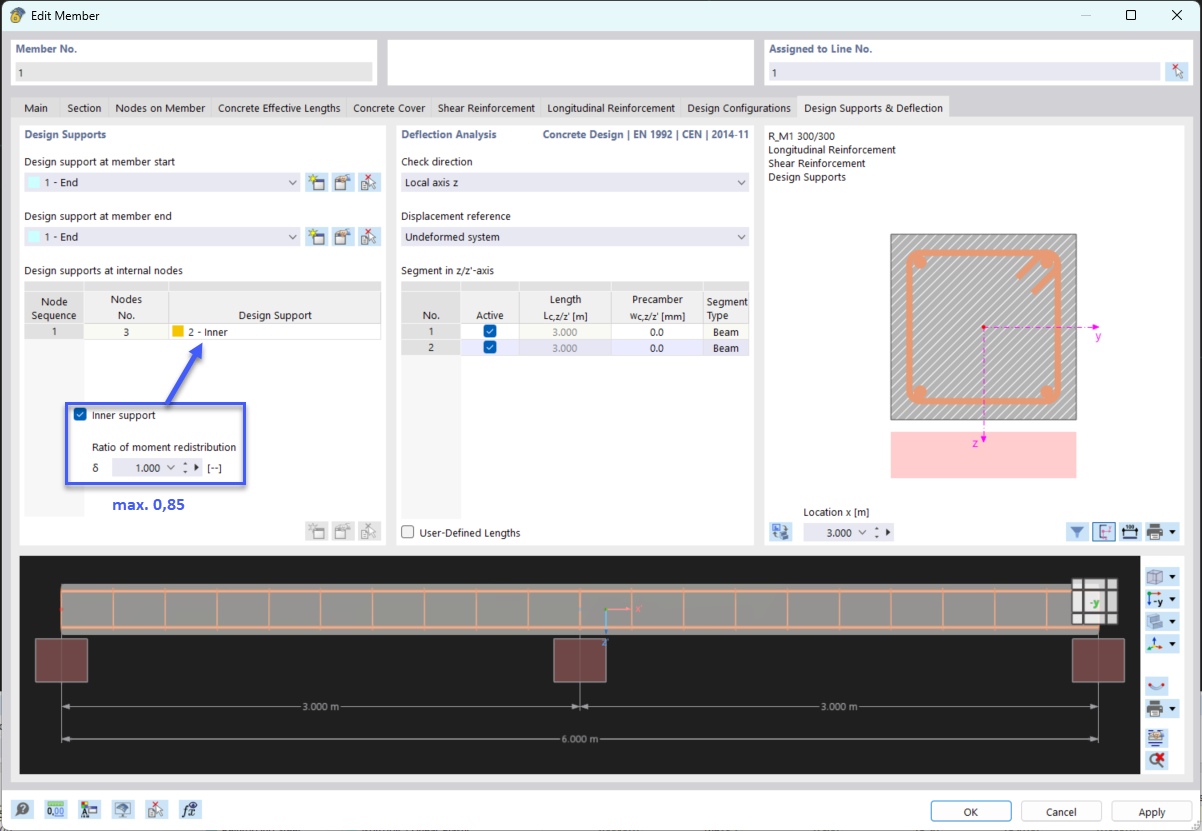1202x831 pixels.
Task: Open the Displacement reference dropdown
Action: [x=740, y=236]
